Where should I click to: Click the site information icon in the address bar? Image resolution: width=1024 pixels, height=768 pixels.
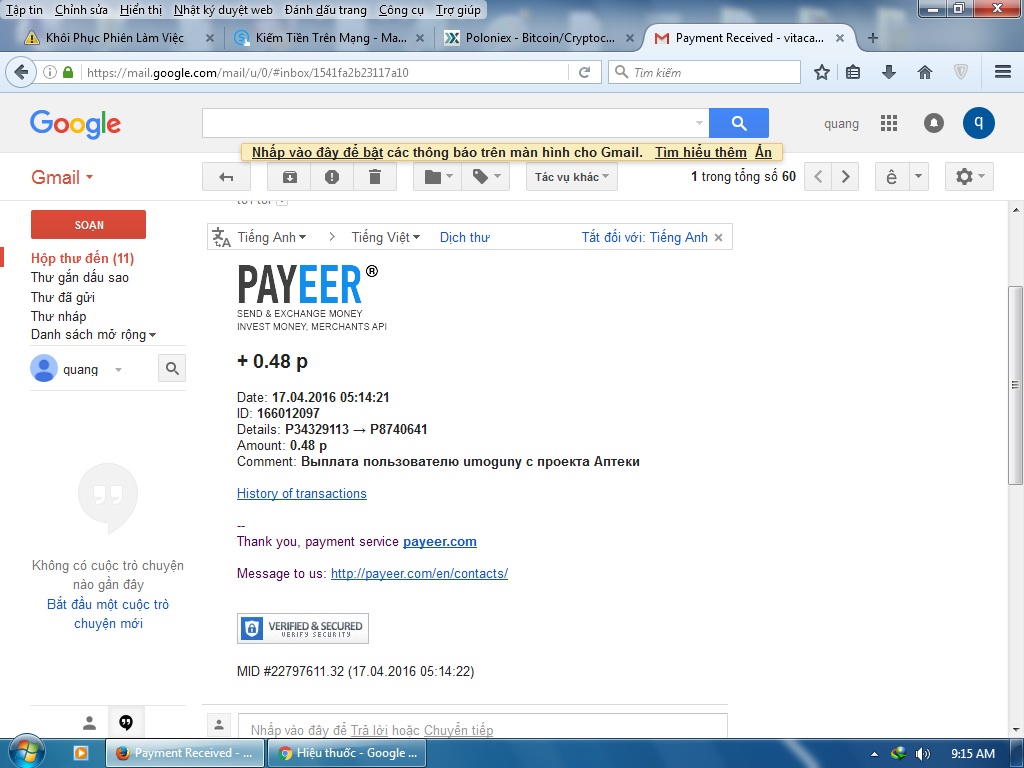[x=50, y=72]
